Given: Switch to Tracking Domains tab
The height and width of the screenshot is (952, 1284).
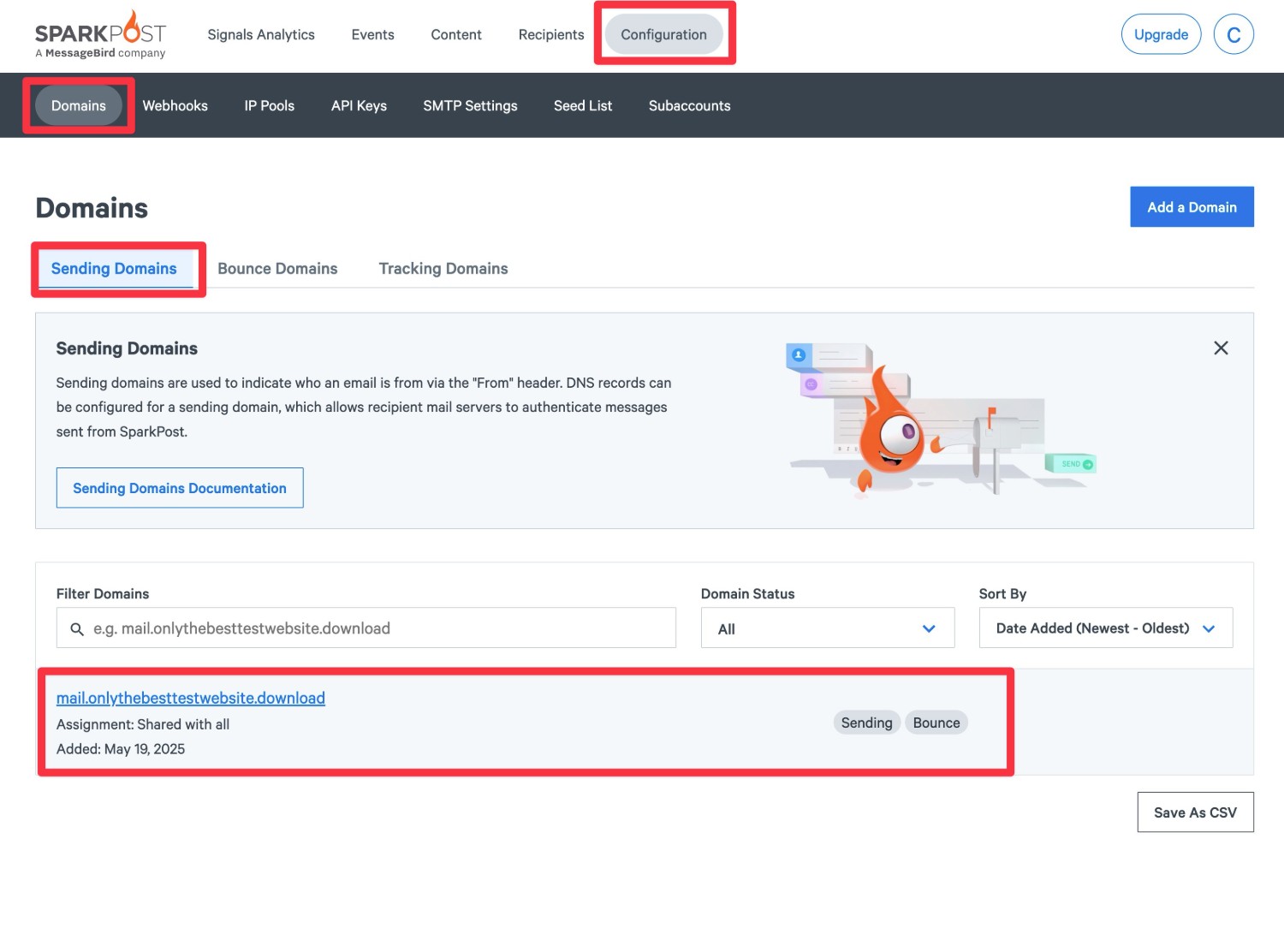Looking at the screenshot, I should 443,269.
